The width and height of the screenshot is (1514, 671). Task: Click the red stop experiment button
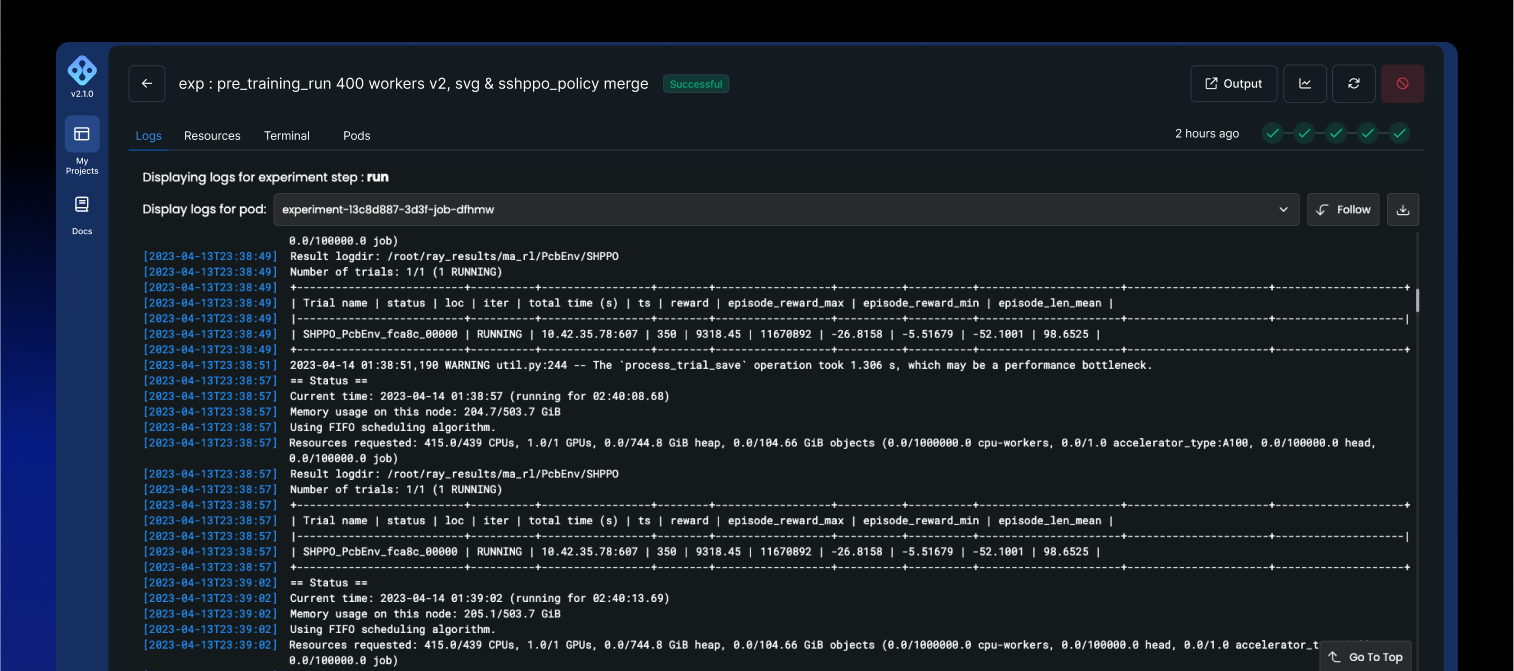[1402, 84]
